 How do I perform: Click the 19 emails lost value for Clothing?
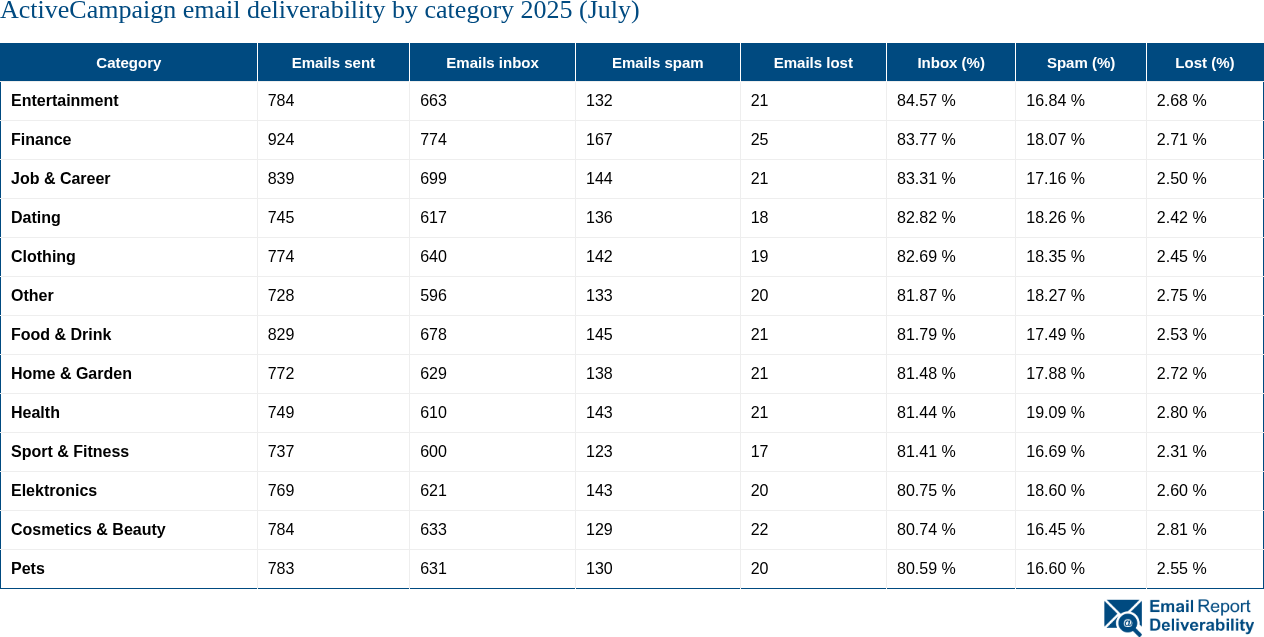tap(760, 257)
